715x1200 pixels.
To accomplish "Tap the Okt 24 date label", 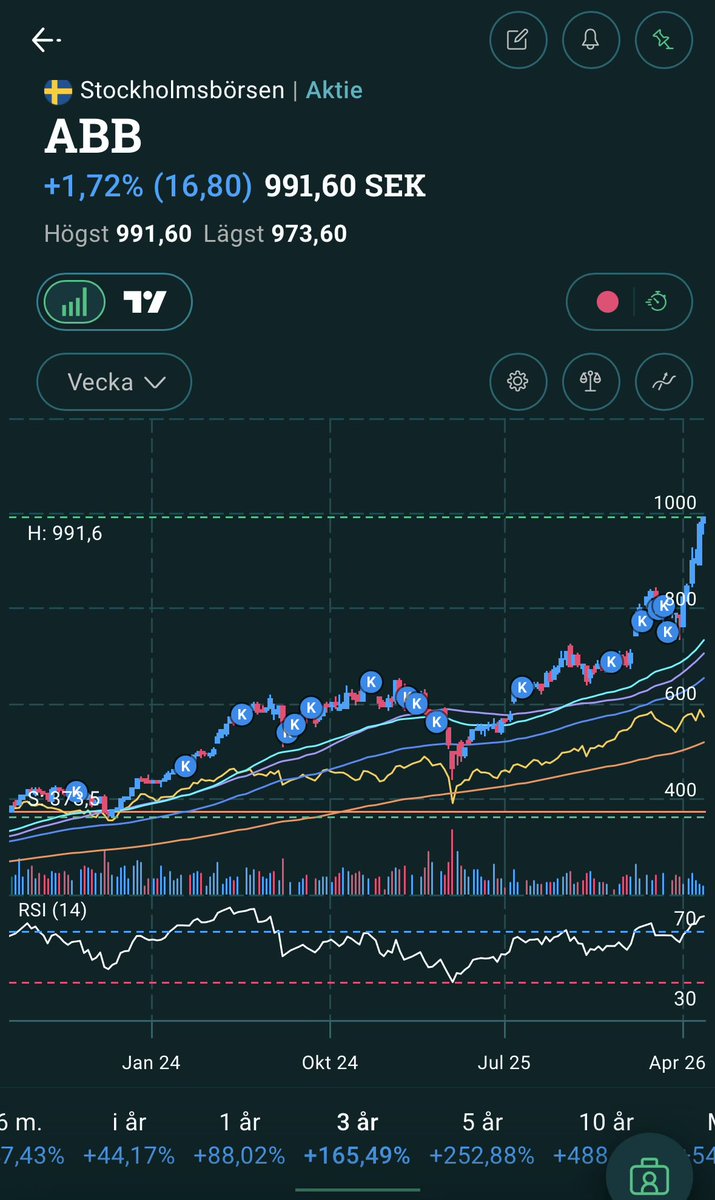I will [330, 1062].
